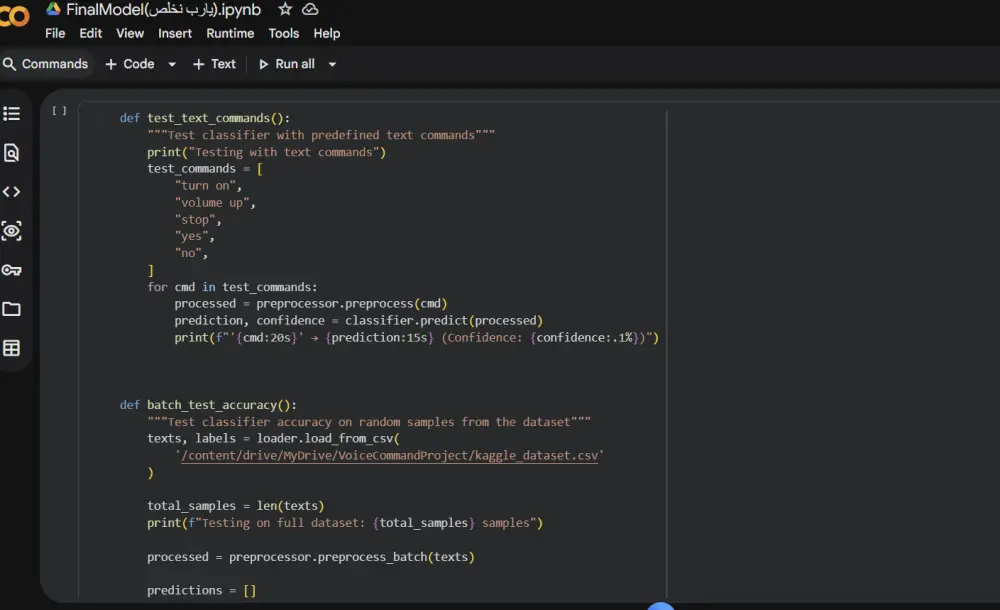Image resolution: width=1000 pixels, height=610 pixels.
Task: Open the Run all dropdown arrow
Action: pos(333,63)
